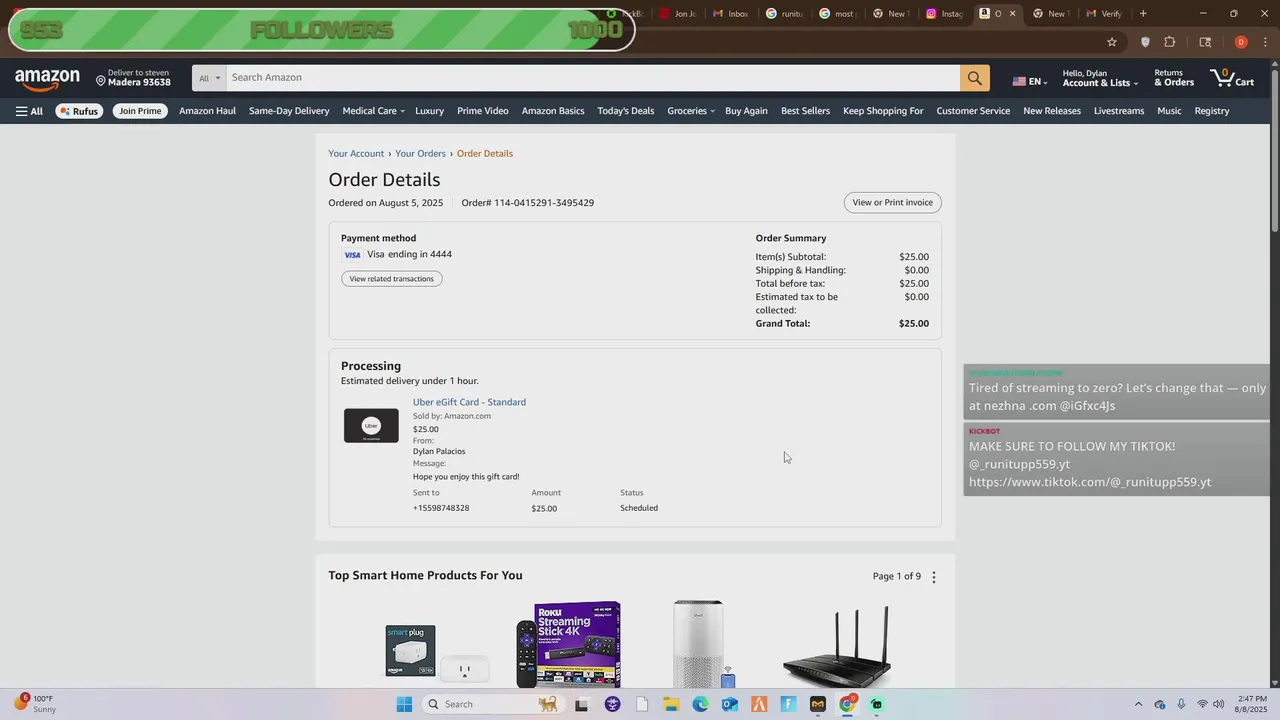Image resolution: width=1280 pixels, height=720 pixels.
Task: Click the taskbar clock showing 2:47 PM
Action: (1252, 704)
